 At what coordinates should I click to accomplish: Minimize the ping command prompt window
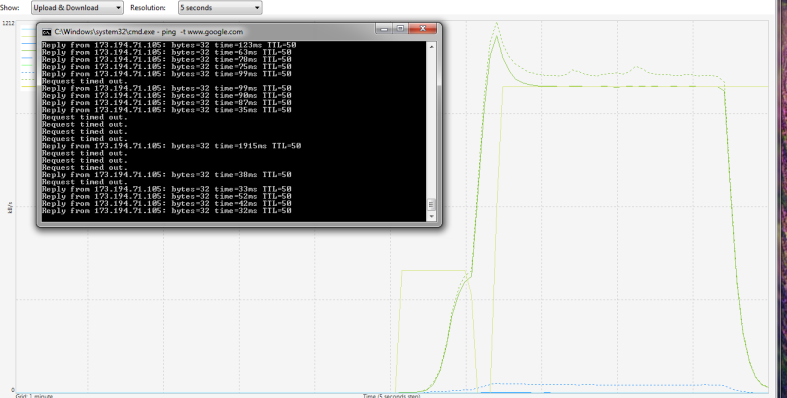click(384, 29)
